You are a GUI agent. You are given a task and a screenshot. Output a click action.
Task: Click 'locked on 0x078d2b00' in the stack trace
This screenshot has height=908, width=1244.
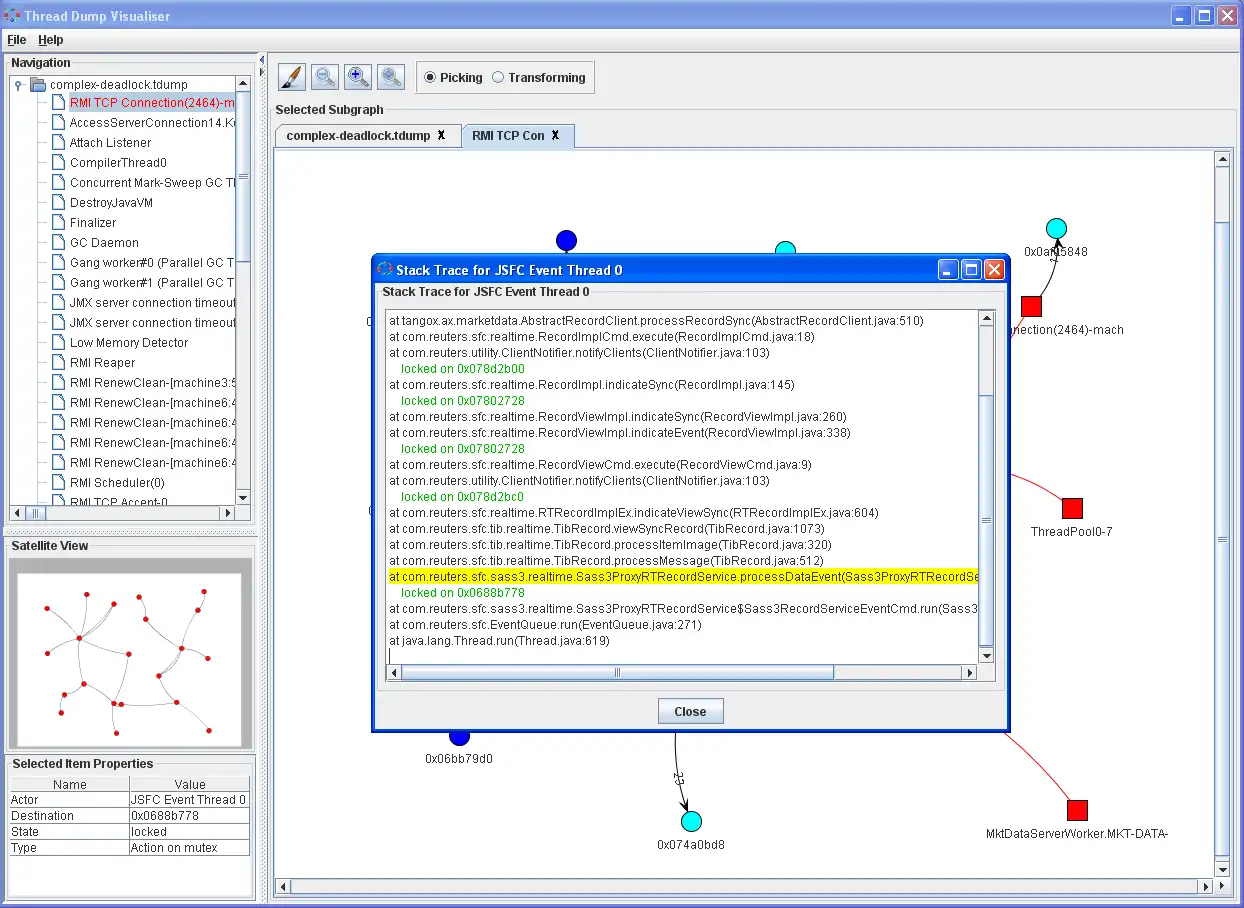tap(462, 369)
